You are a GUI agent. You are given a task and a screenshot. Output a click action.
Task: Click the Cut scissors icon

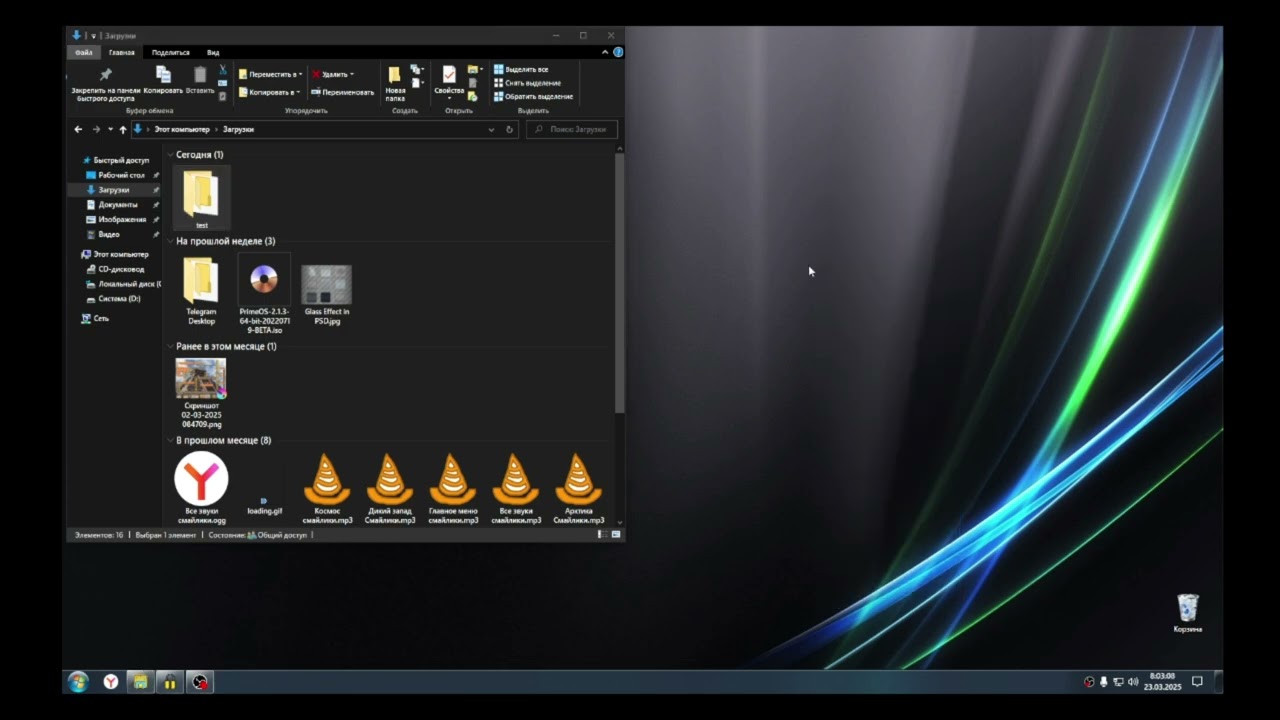pos(222,70)
